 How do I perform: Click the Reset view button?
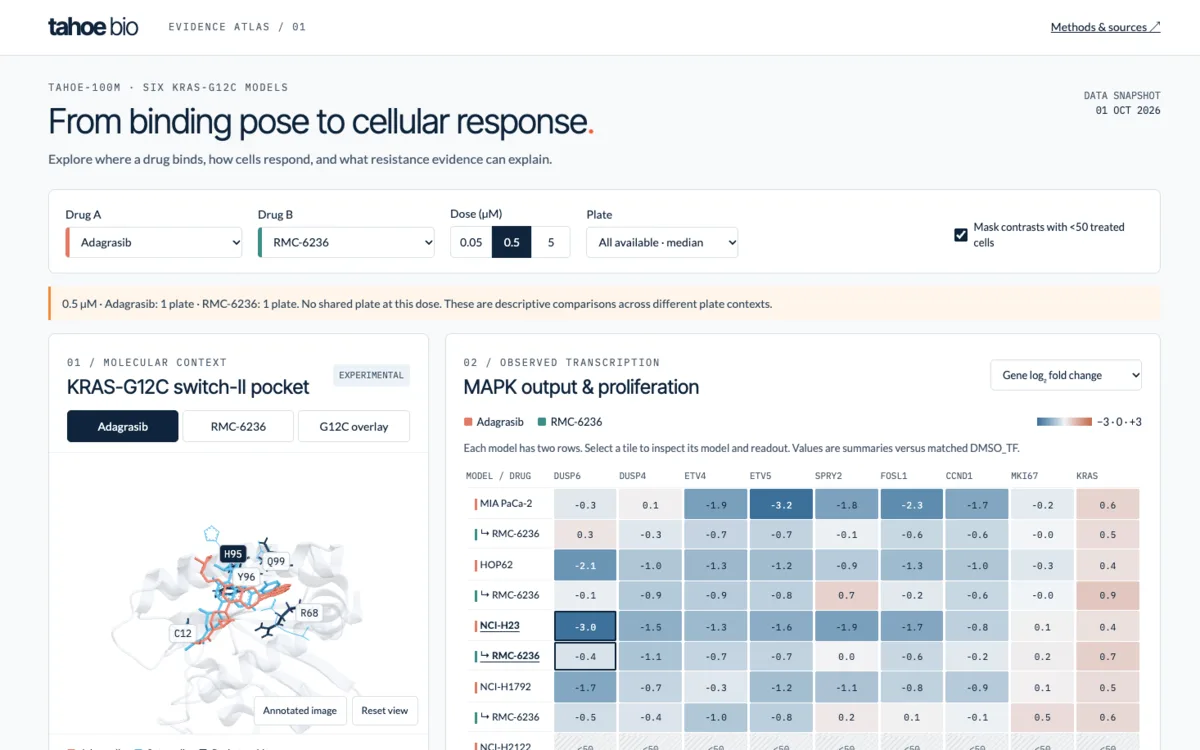(385, 710)
